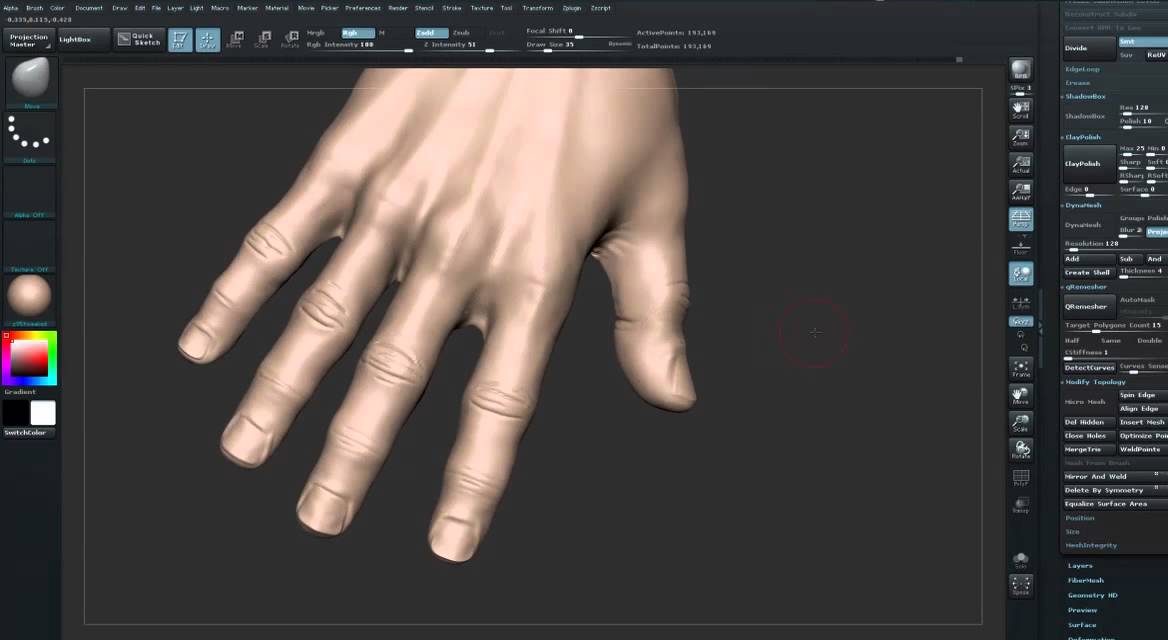
Task: Click the QRemesher button
Action: [x=1089, y=306]
